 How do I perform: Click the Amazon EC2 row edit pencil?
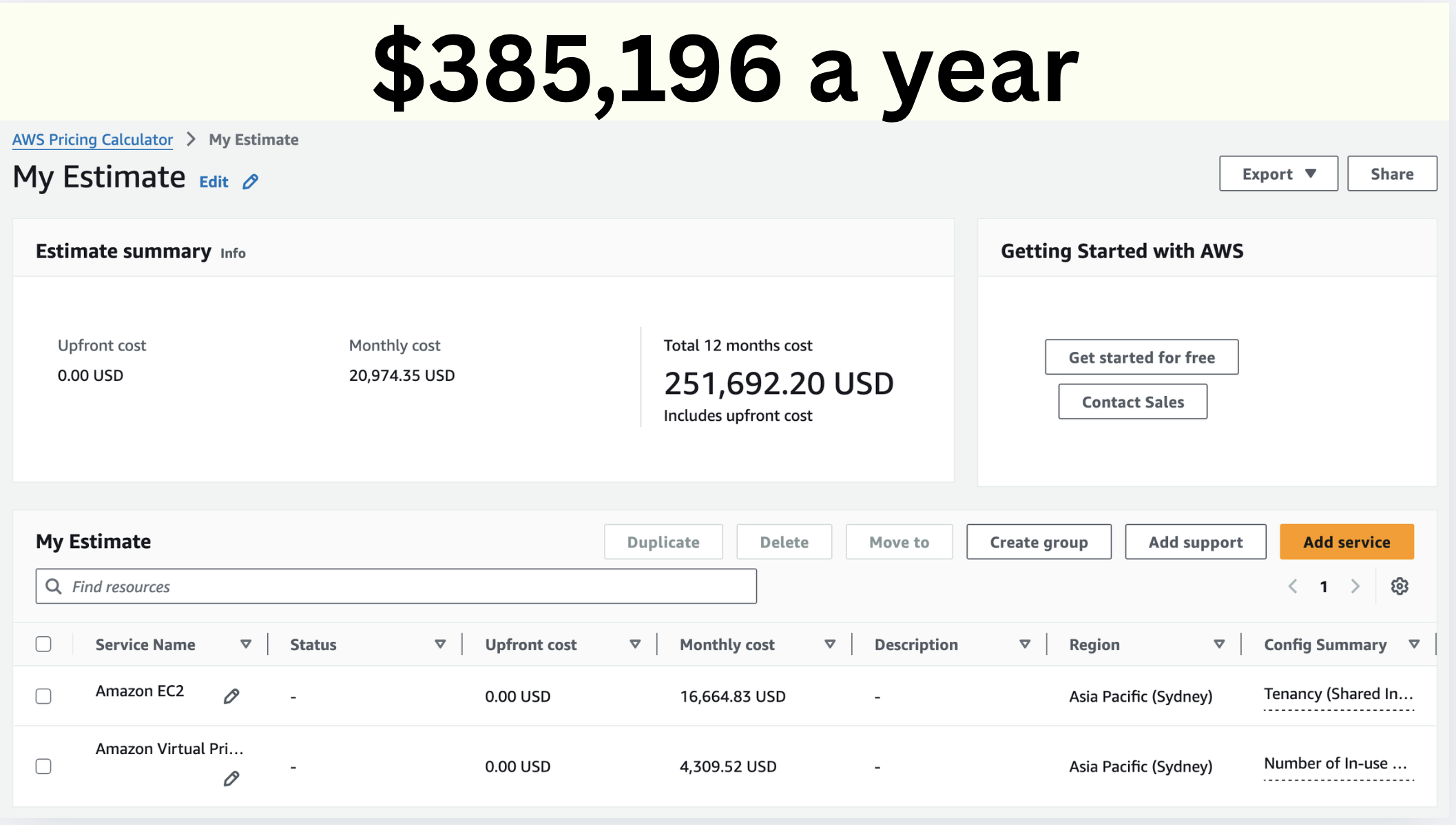pyautogui.click(x=231, y=696)
